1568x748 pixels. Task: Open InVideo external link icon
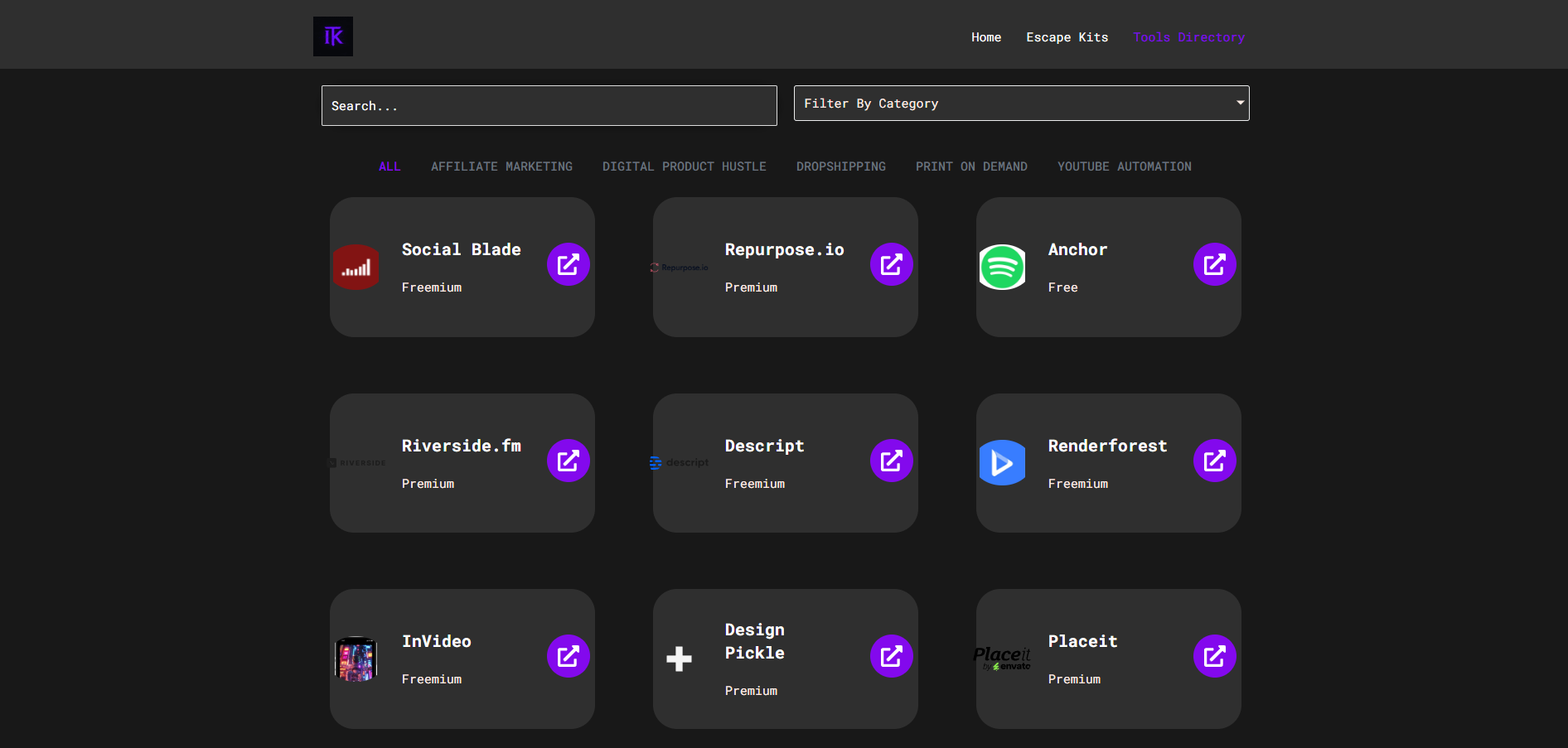pos(569,656)
